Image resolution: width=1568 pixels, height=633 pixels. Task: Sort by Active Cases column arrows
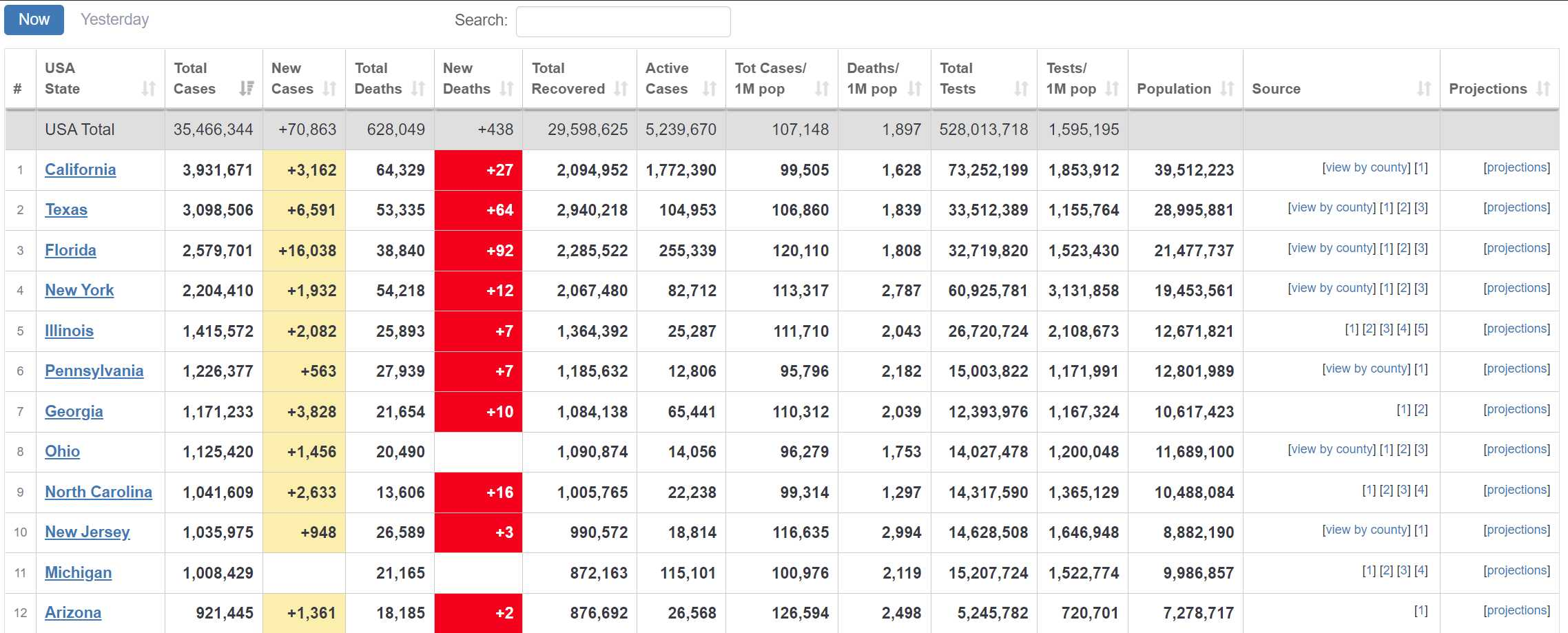[x=710, y=88]
